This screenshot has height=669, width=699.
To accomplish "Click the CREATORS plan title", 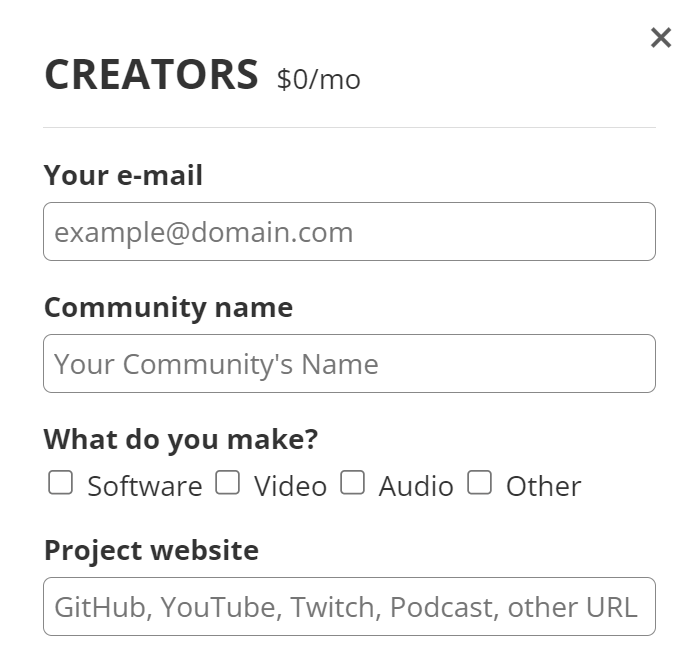I will point(151,75).
